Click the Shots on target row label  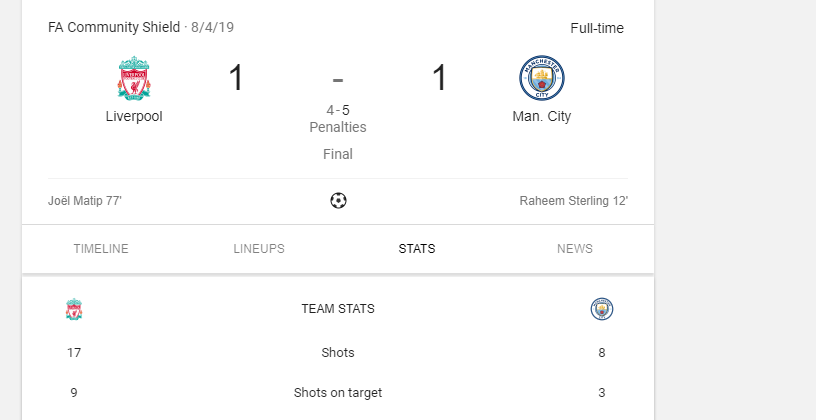click(338, 393)
